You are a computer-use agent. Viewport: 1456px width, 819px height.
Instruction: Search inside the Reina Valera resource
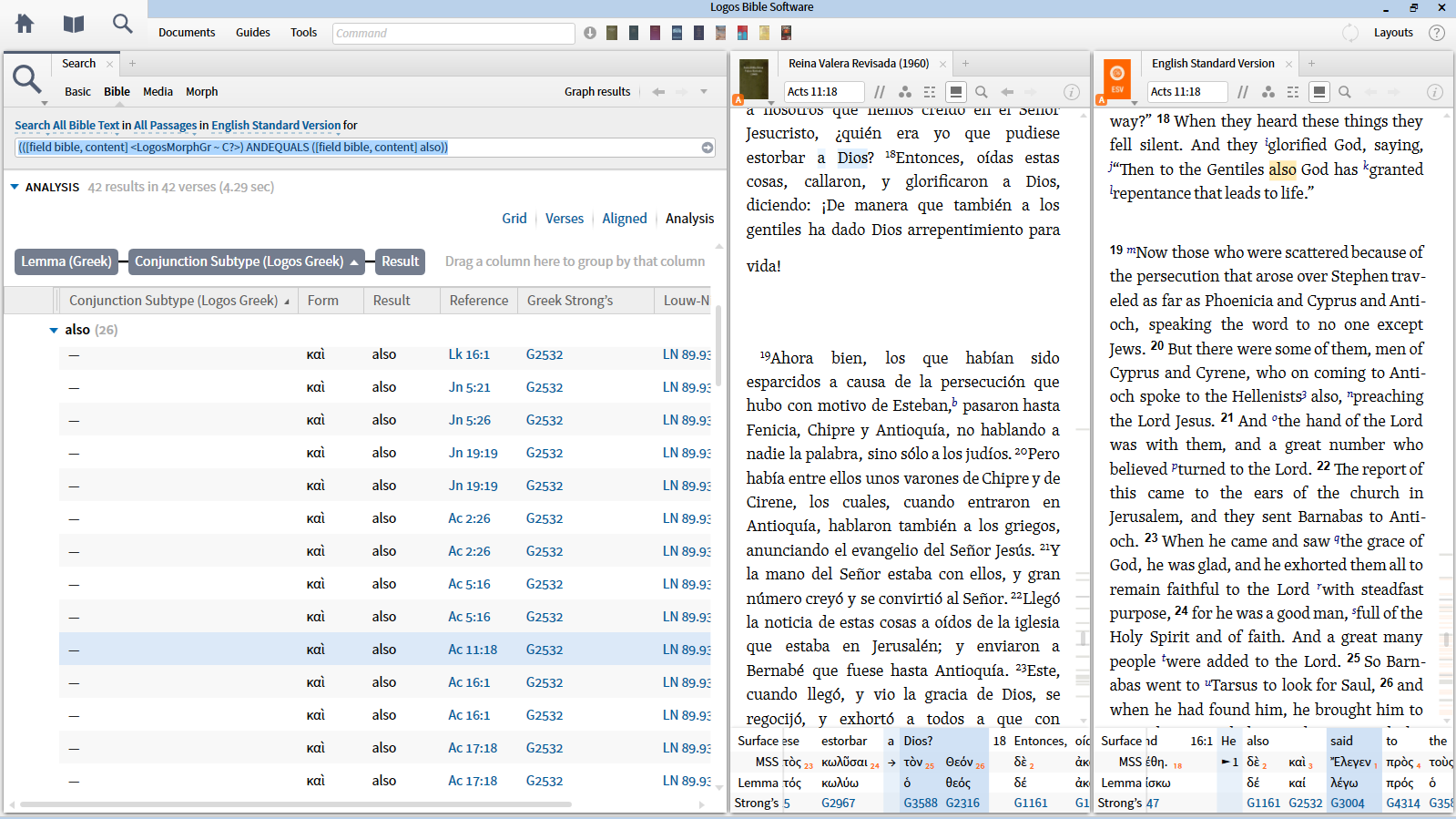(x=982, y=92)
